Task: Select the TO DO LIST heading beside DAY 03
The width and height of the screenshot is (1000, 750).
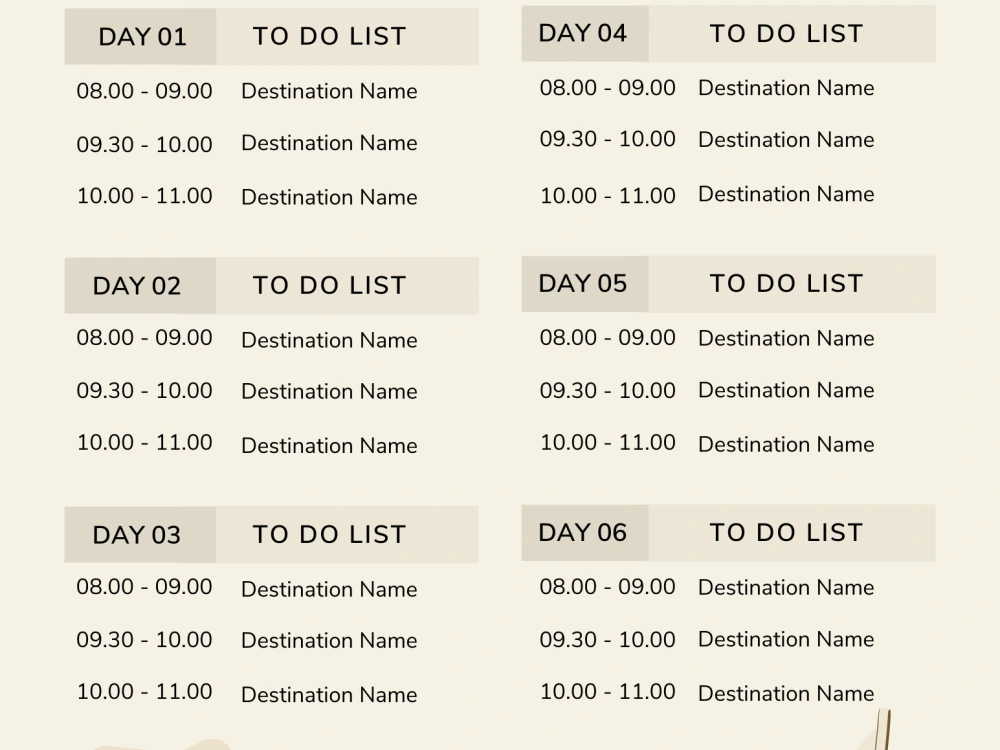Action: coord(330,535)
